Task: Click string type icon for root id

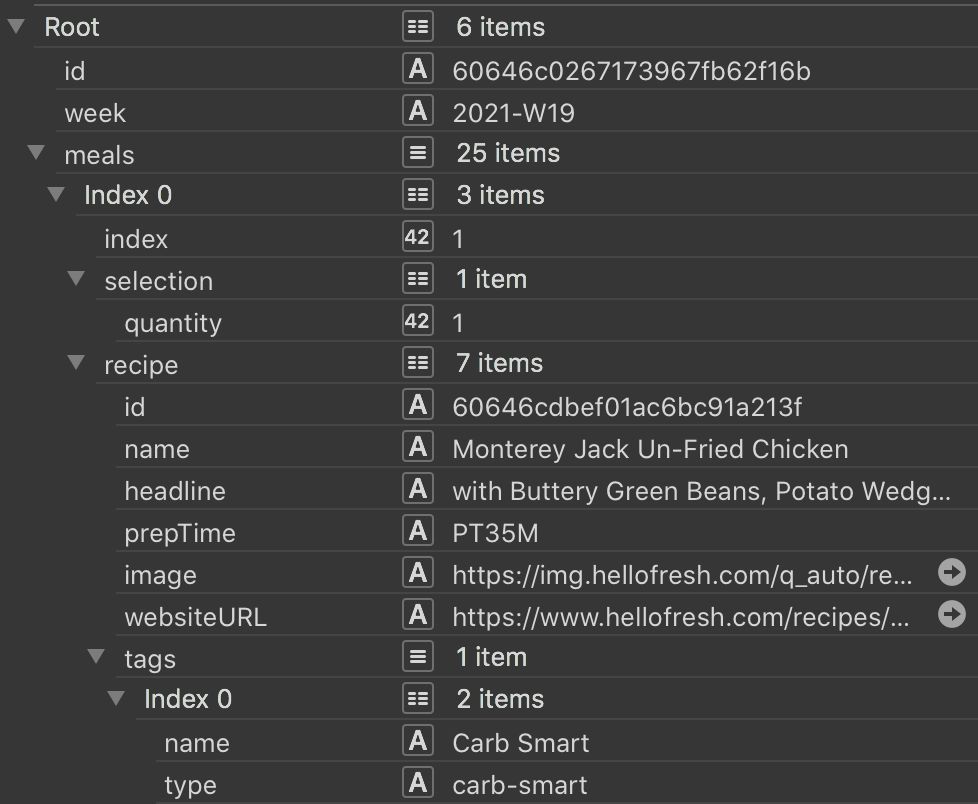Action: pos(417,69)
